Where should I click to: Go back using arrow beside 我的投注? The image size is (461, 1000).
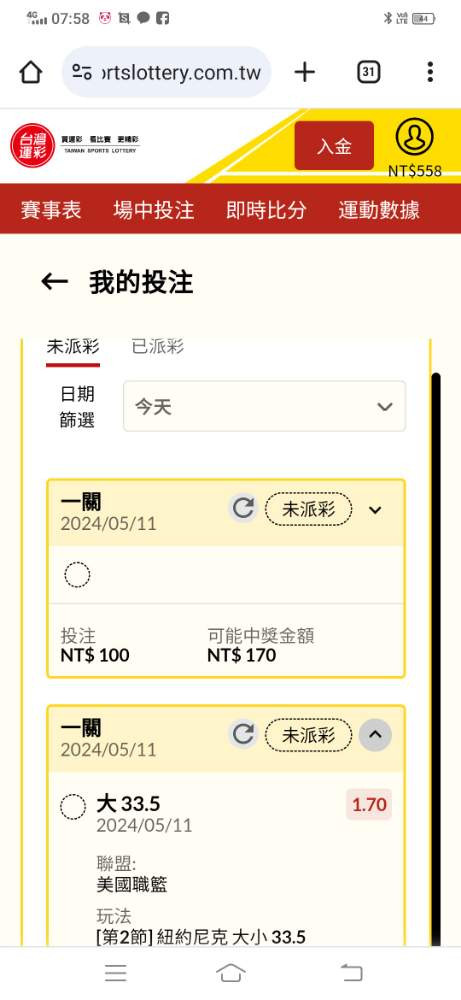click(54, 282)
